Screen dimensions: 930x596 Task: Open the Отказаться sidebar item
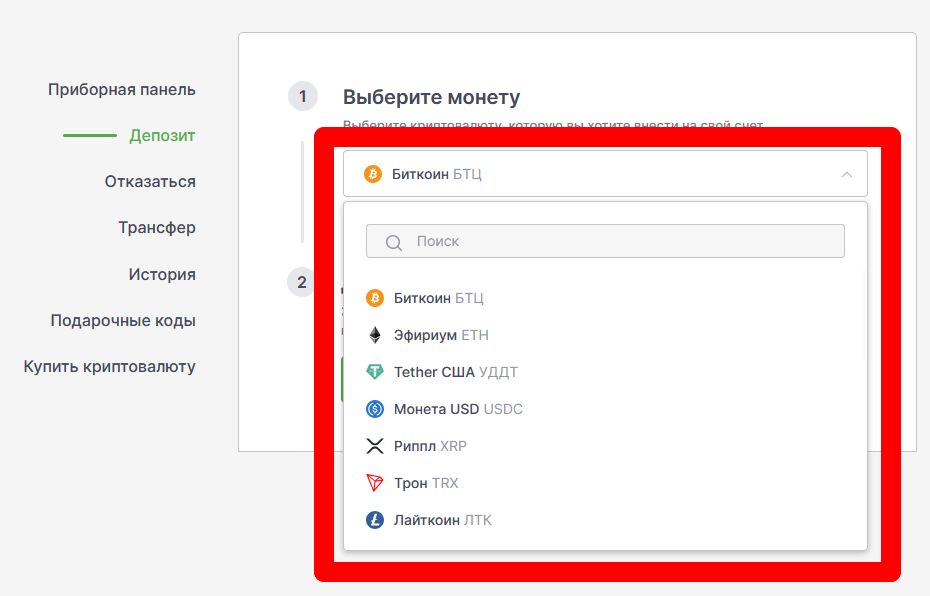pos(150,182)
